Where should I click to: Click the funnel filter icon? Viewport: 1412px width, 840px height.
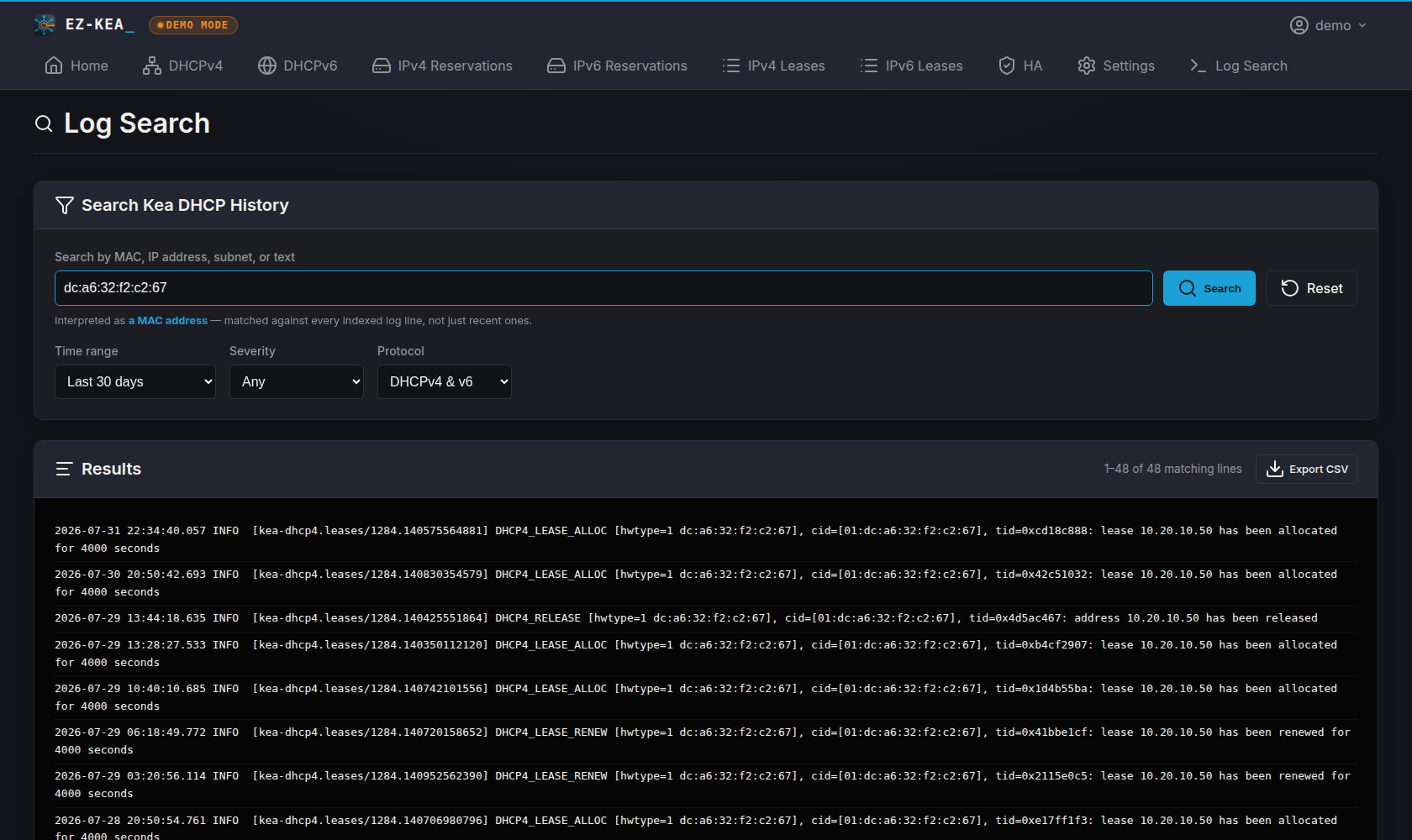[65, 205]
